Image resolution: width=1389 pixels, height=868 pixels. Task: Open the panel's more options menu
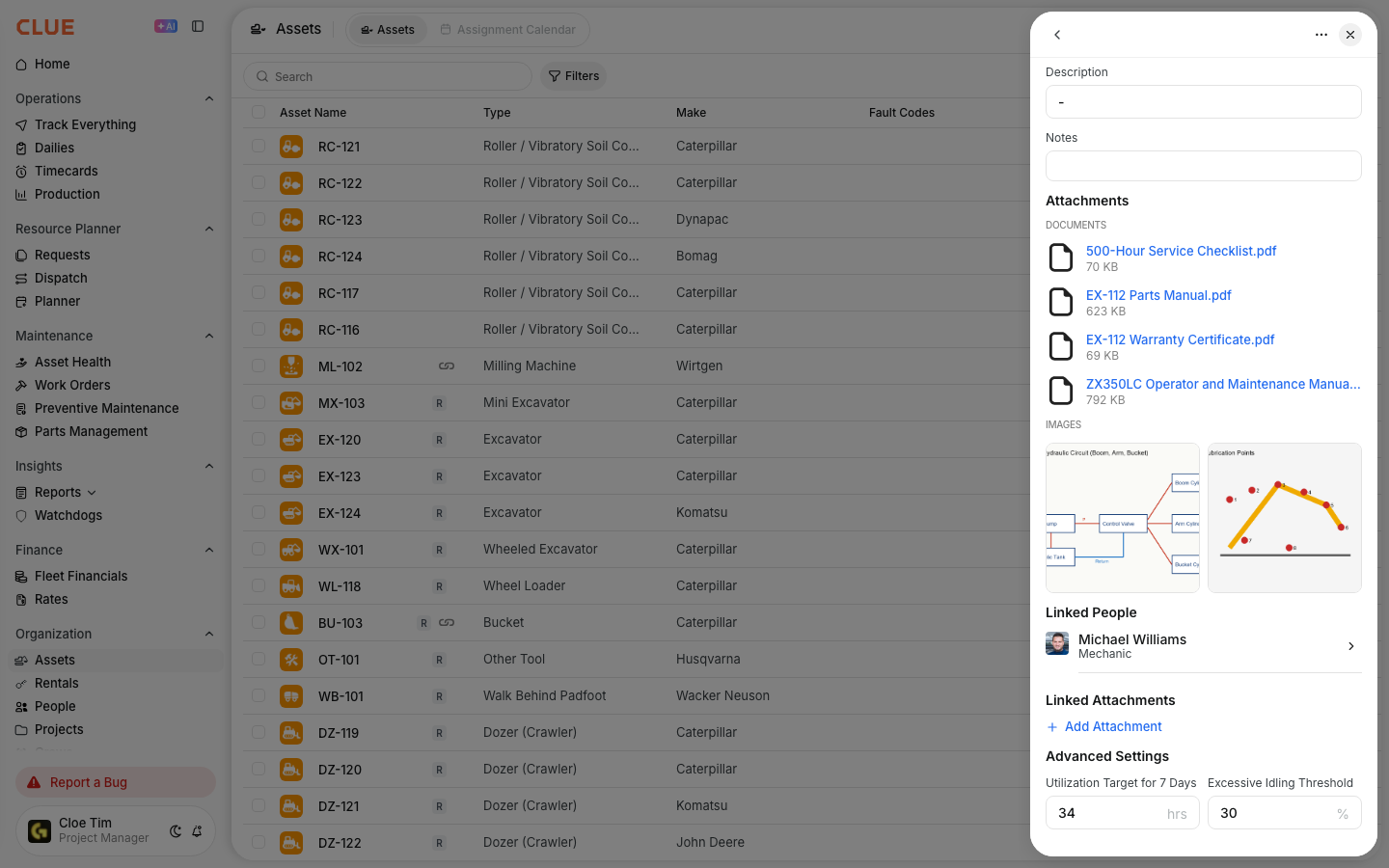pyautogui.click(x=1321, y=35)
